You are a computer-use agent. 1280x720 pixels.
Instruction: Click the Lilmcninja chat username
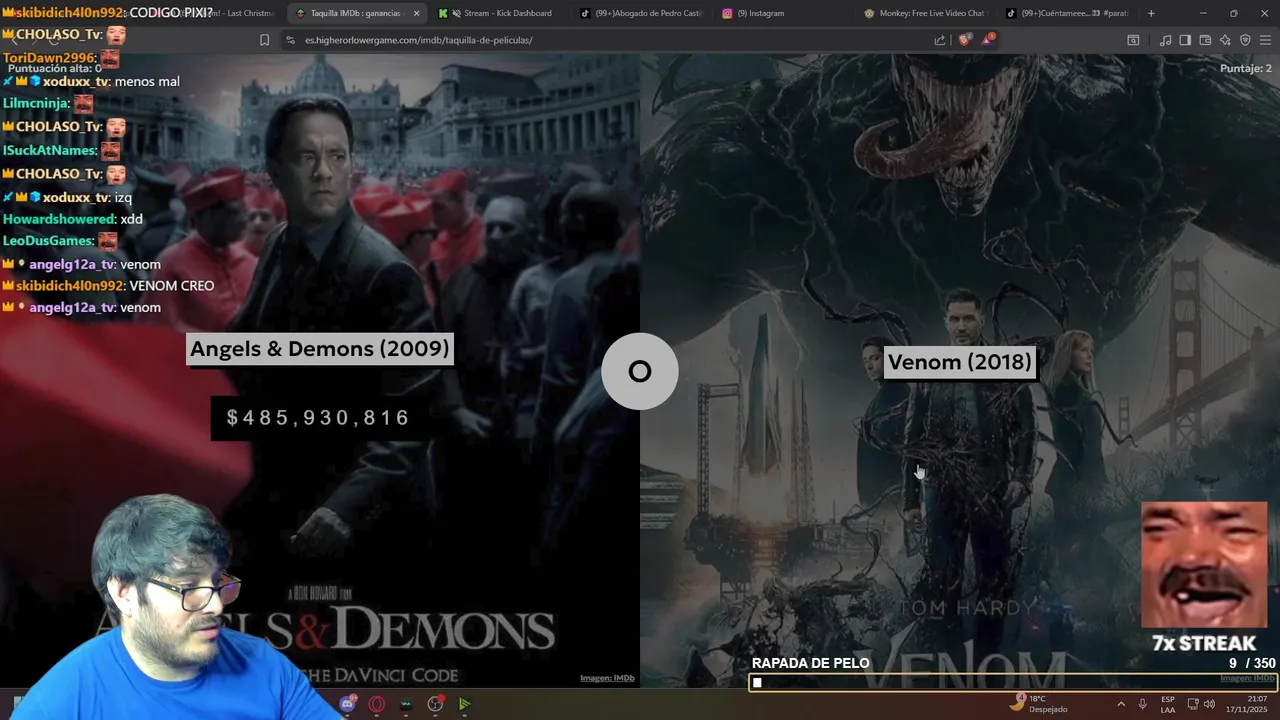coord(36,103)
